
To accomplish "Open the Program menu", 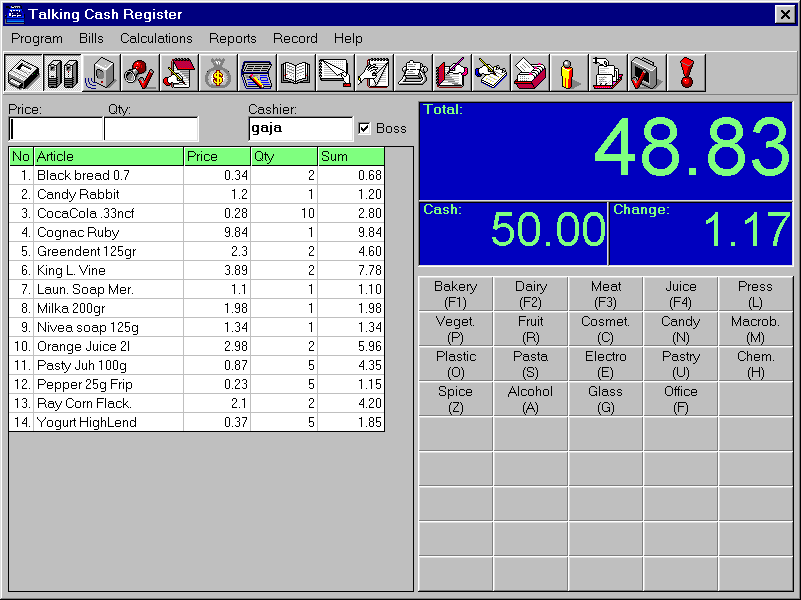I will [36, 38].
